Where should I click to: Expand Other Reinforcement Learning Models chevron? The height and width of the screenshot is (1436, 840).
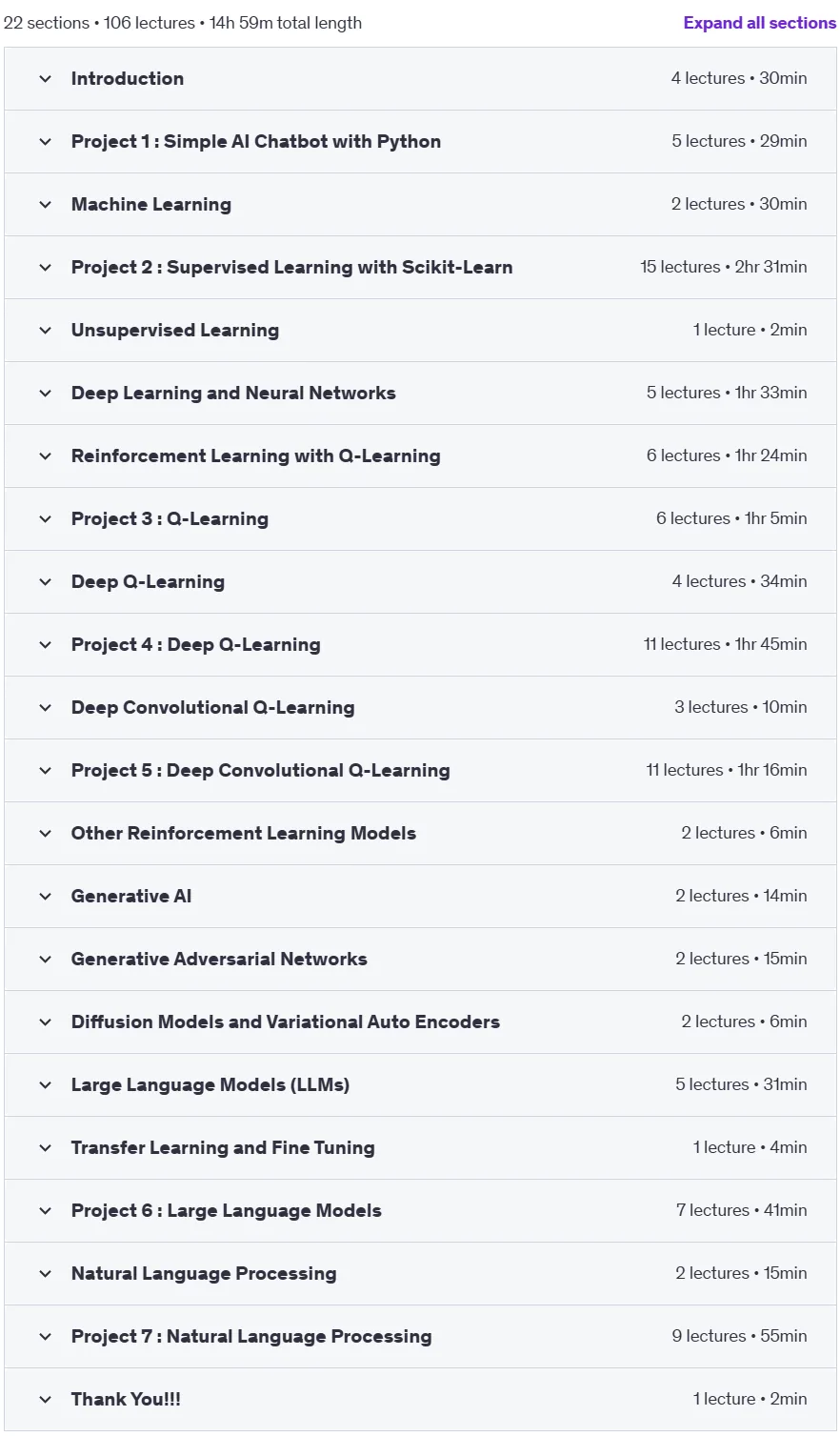coord(45,834)
